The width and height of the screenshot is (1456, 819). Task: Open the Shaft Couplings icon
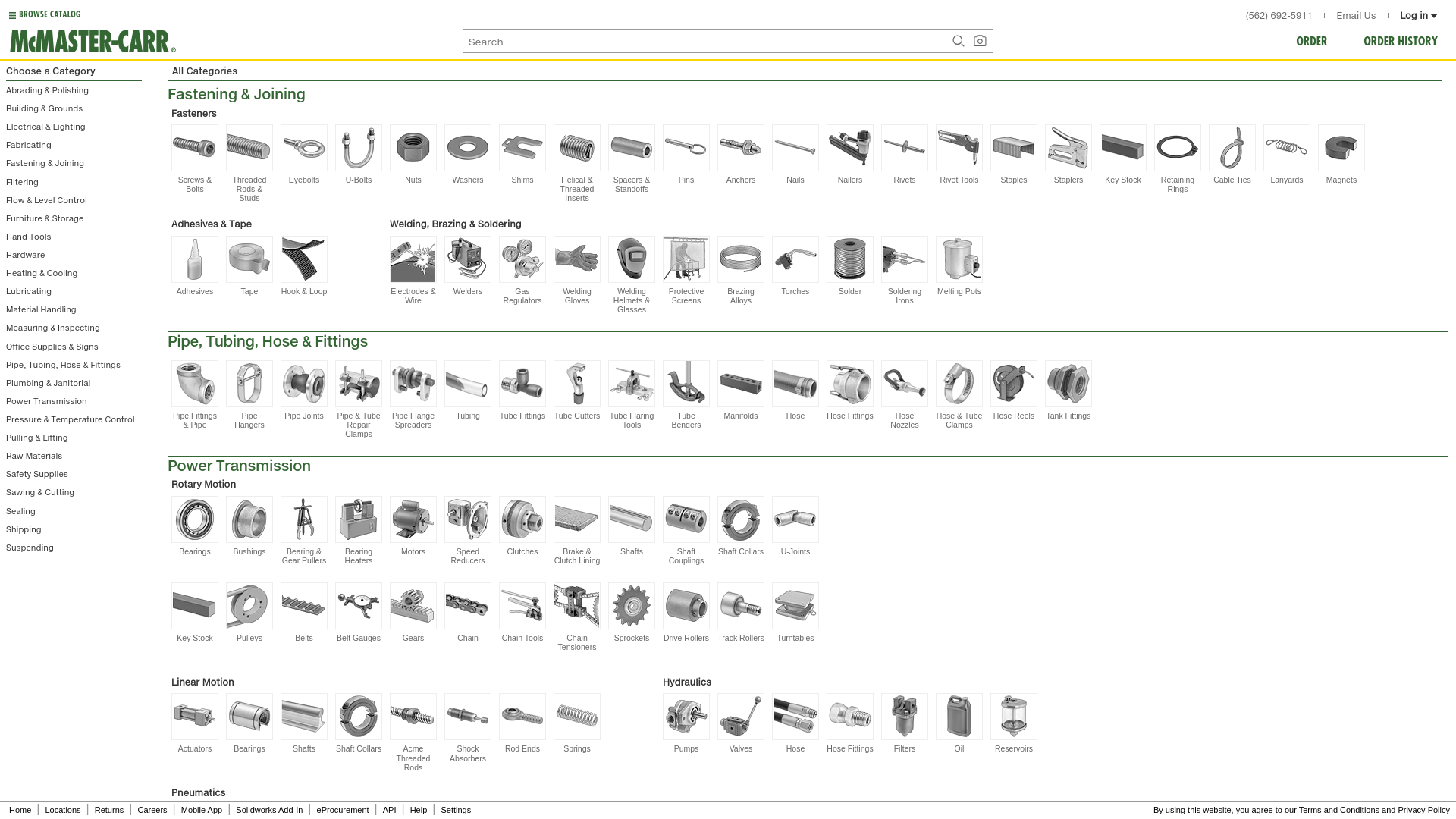(686, 519)
